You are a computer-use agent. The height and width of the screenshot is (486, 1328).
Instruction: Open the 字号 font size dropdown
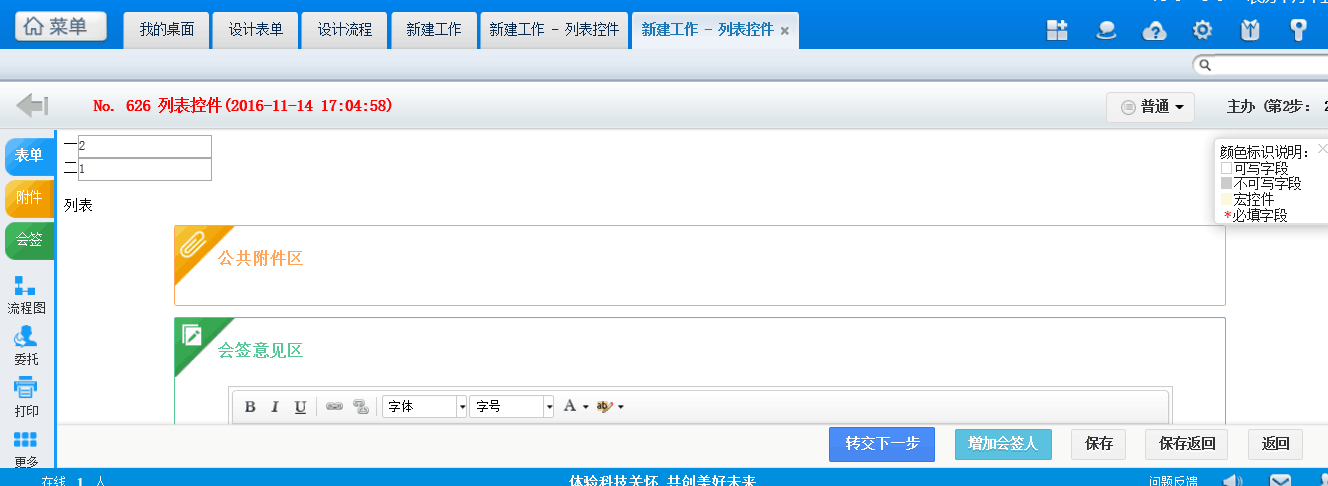pos(512,407)
